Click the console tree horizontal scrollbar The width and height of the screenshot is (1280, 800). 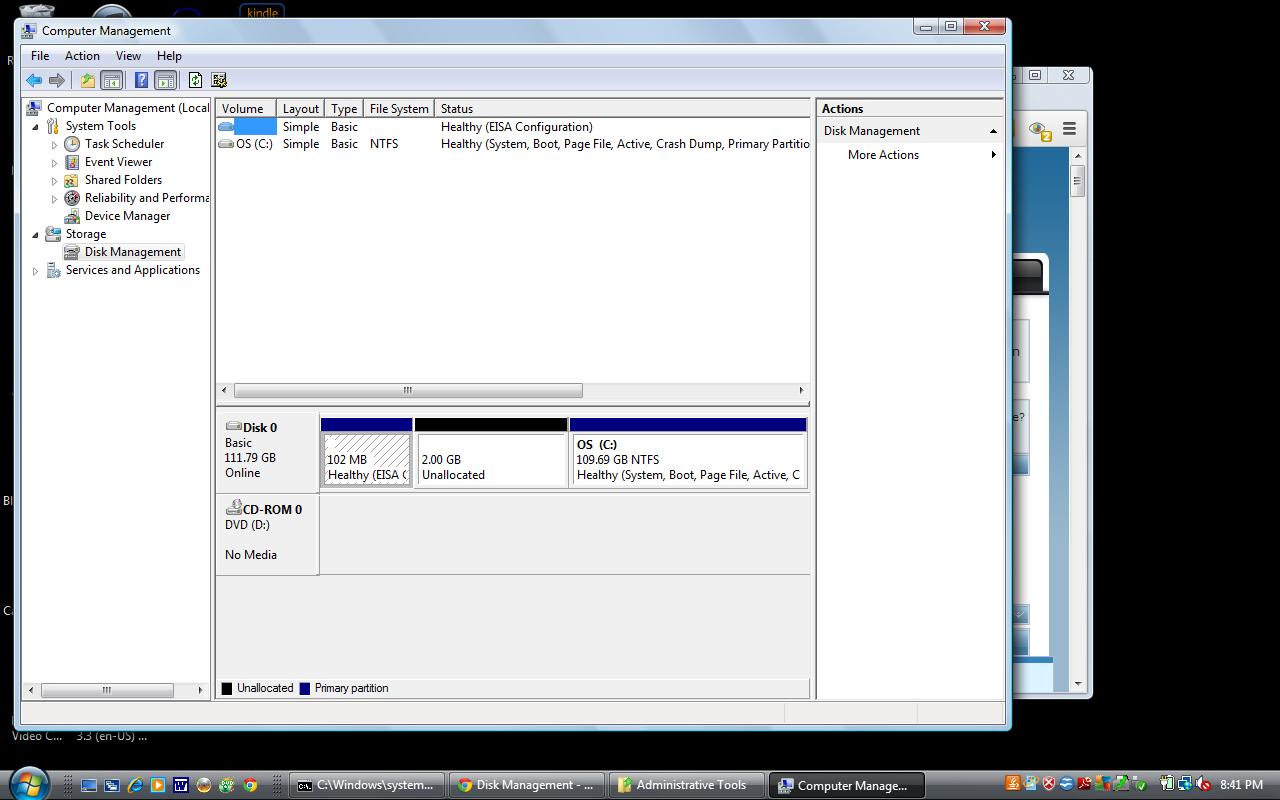click(107, 690)
